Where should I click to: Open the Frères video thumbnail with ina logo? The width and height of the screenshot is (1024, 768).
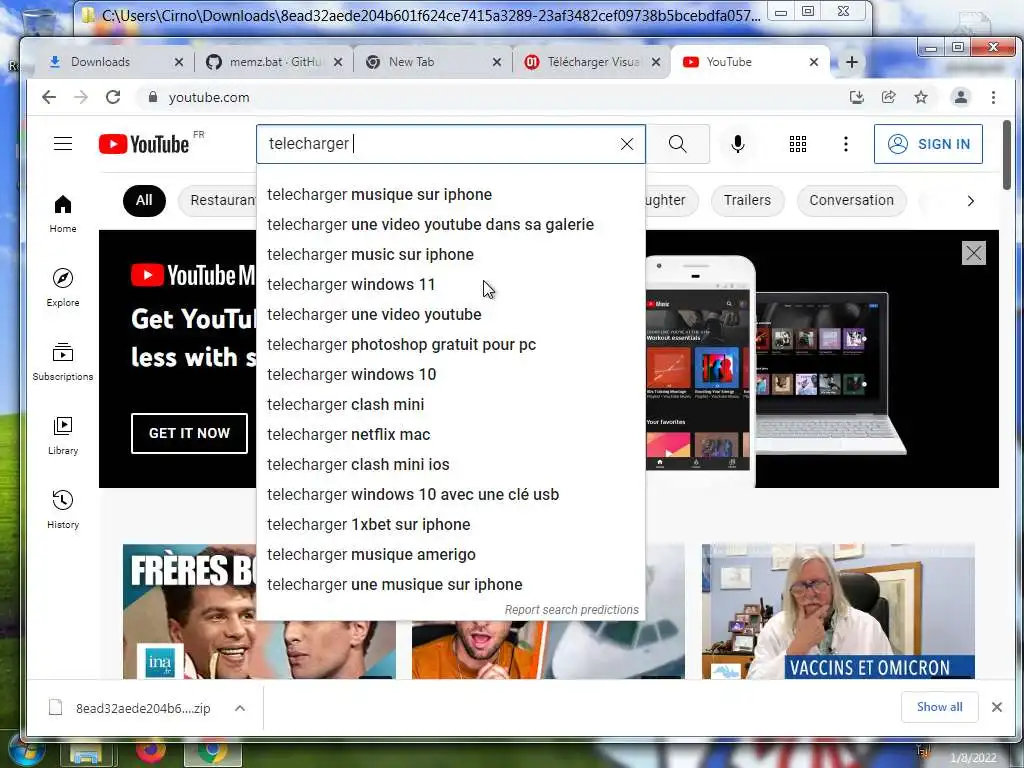(189, 611)
